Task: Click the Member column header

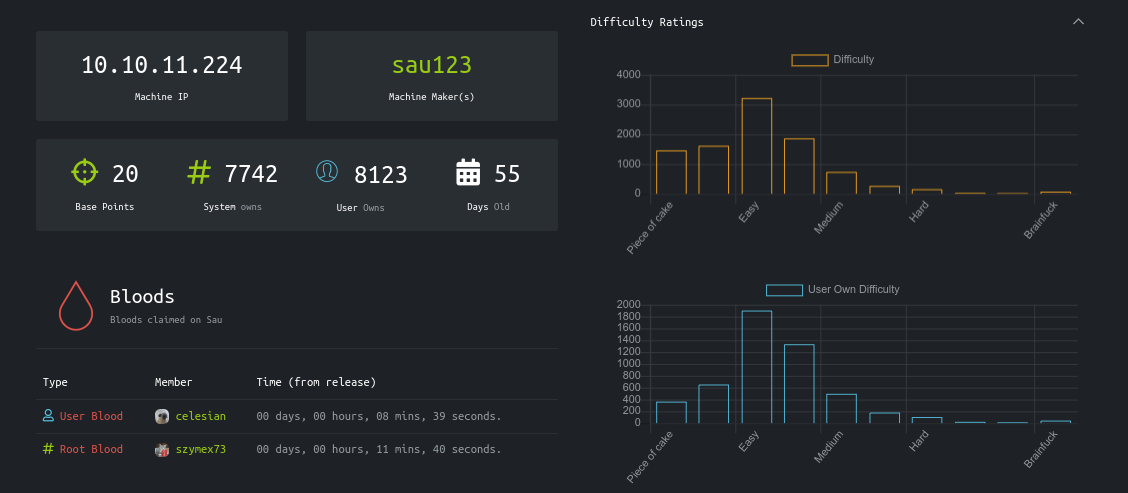Action: pyautogui.click(x=173, y=382)
